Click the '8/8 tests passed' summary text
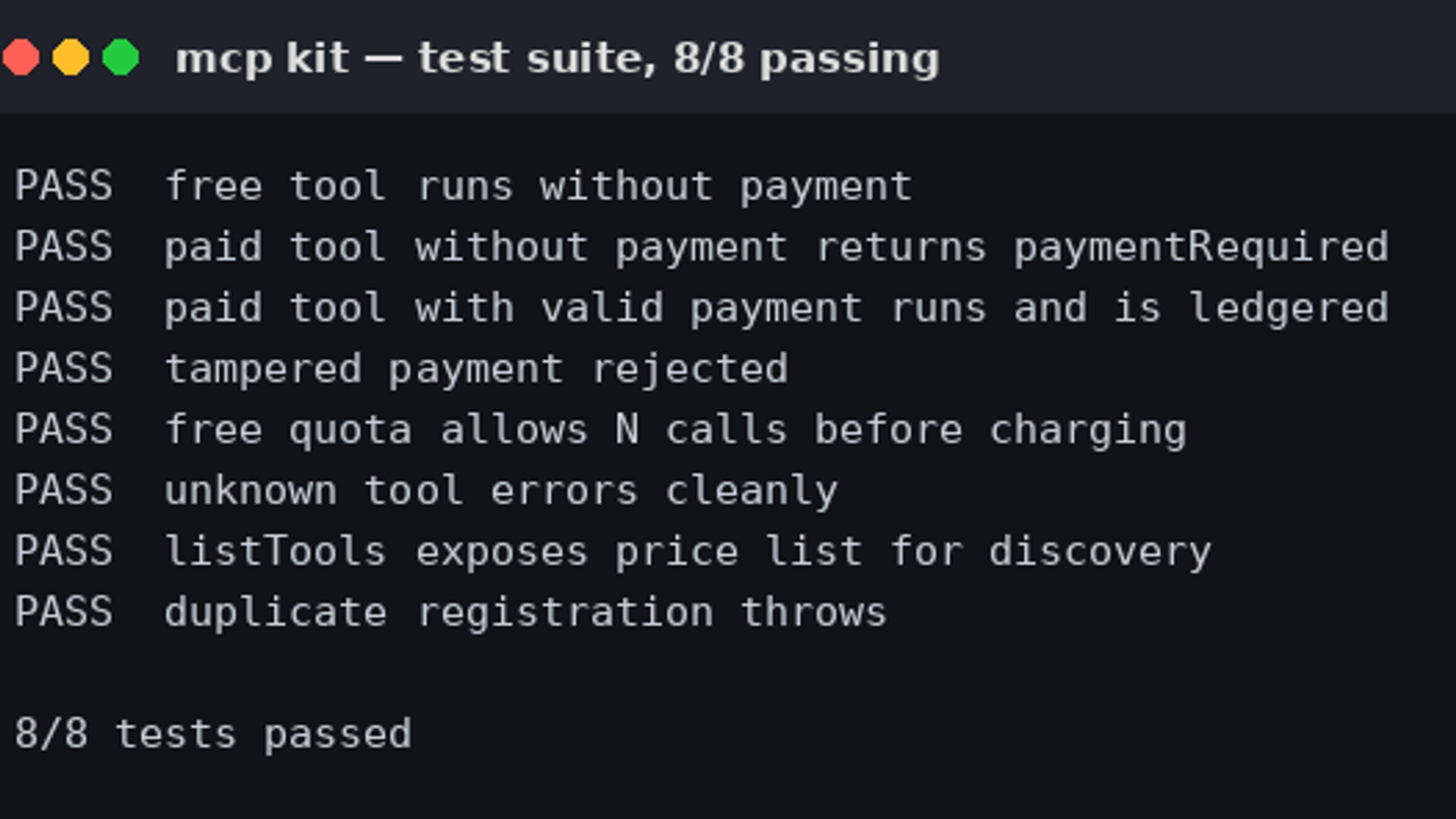Screen dimensions: 1456x819 pyautogui.click(x=213, y=734)
